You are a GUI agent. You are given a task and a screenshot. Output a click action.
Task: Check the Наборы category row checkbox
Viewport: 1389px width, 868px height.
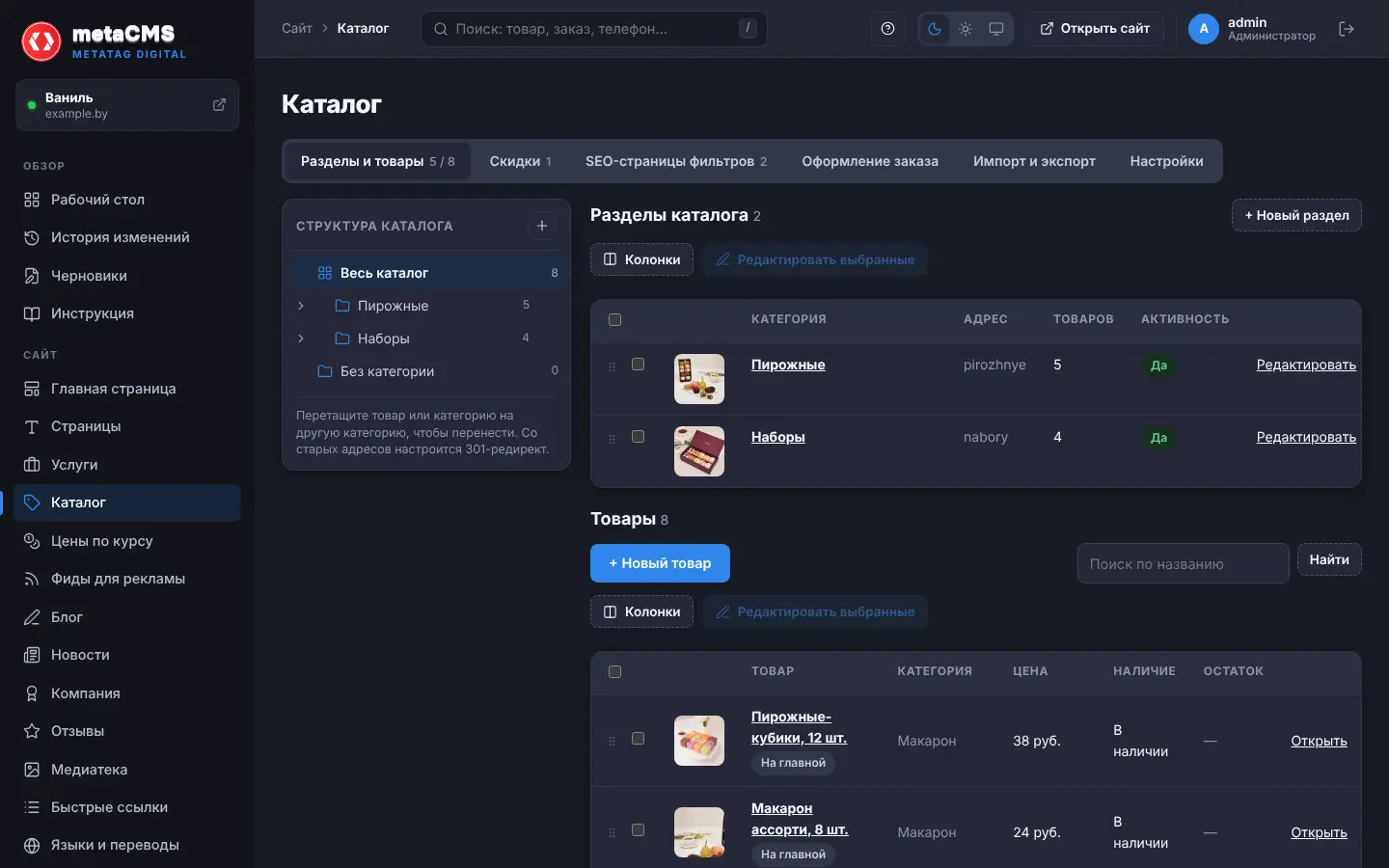[638, 437]
